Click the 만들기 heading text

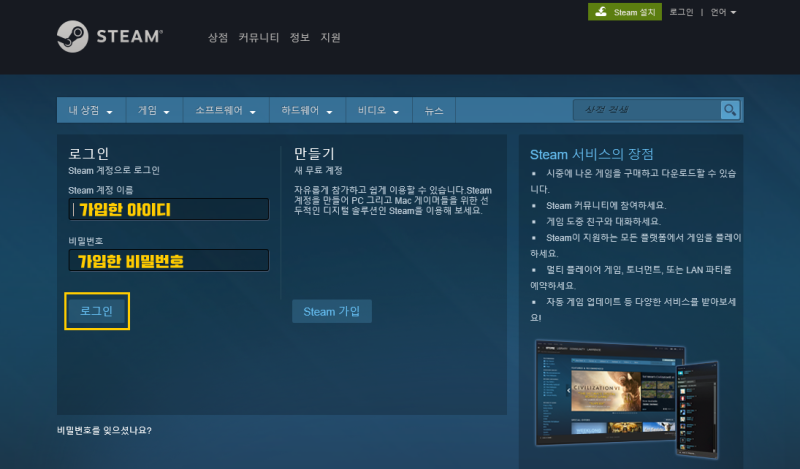[314, 154]
